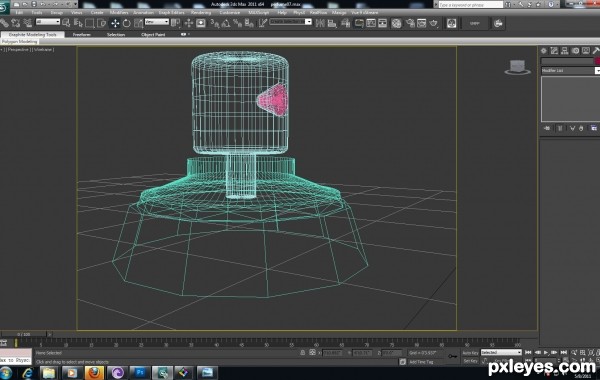Toggle Angle Snap
This screenshot has width=600, height=380.
point(226,23)
